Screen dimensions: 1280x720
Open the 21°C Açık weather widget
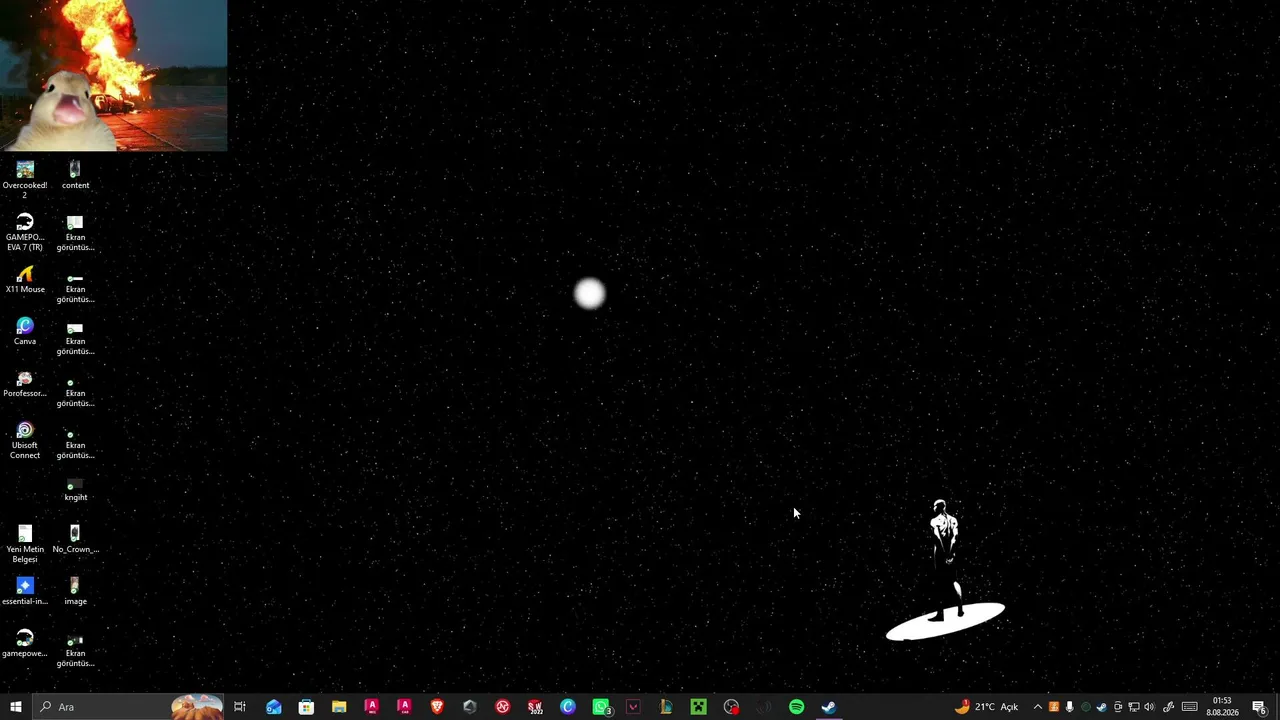[986, 707]
